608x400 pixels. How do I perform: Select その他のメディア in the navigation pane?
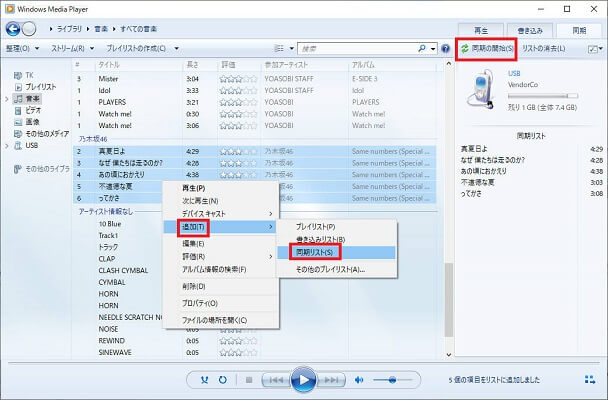pyautogui.click(x=47, y=134)
